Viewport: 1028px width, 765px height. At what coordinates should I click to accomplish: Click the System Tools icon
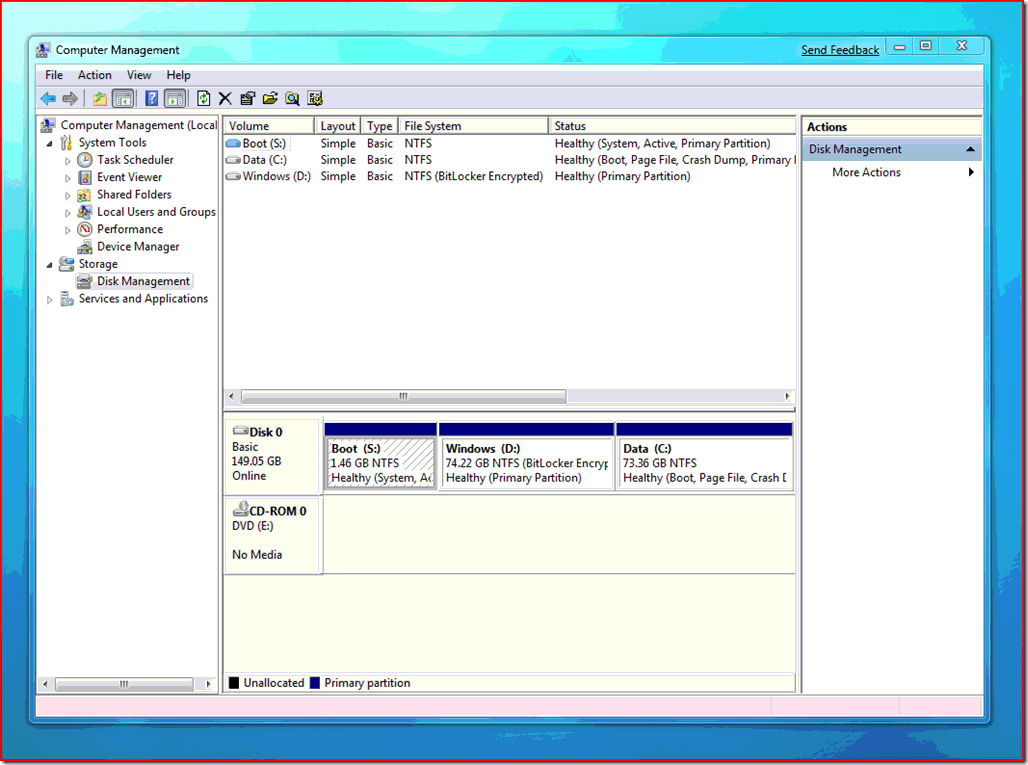click(x=66, y=142)
